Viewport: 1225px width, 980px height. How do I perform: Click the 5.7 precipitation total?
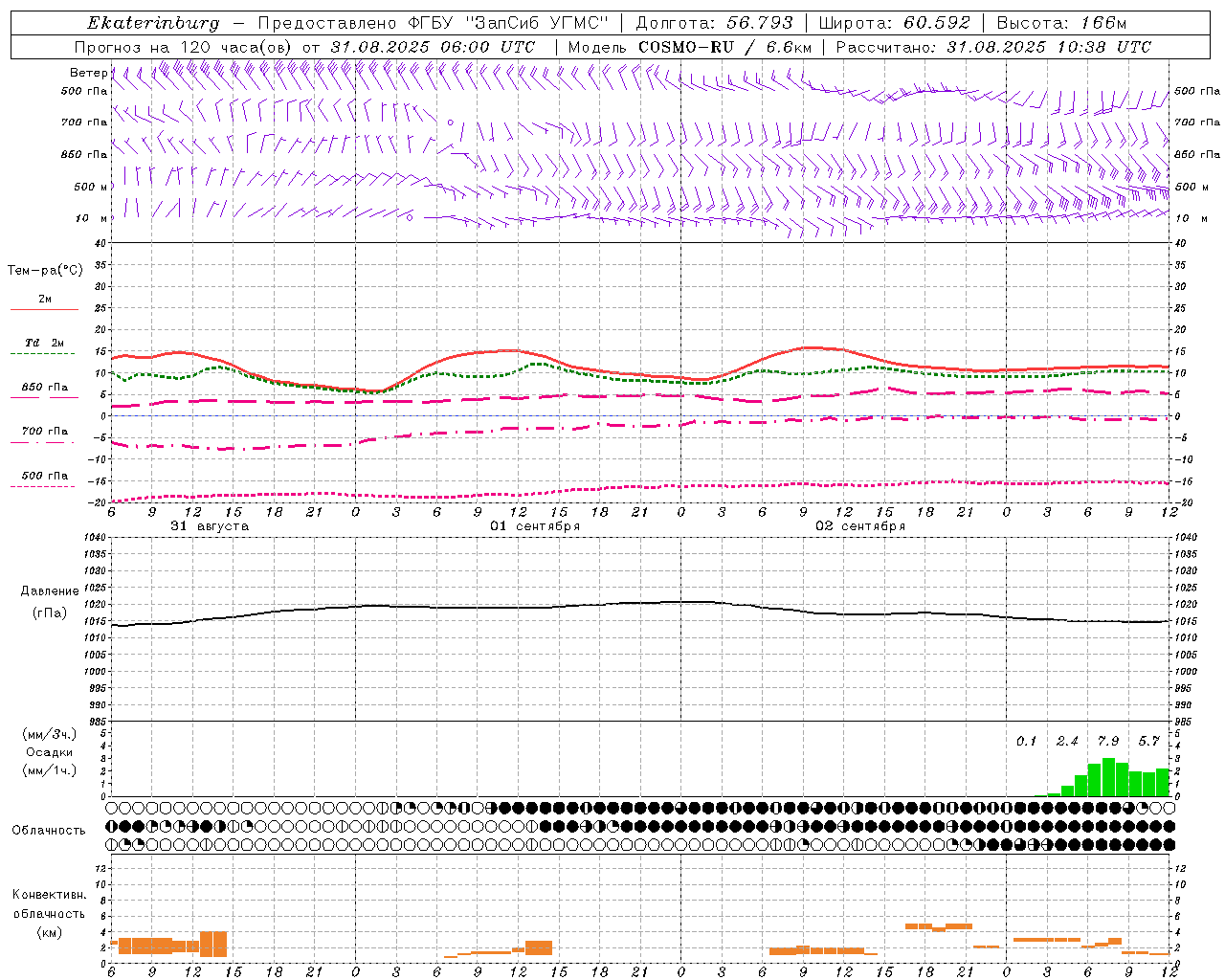pos(1149,741)
